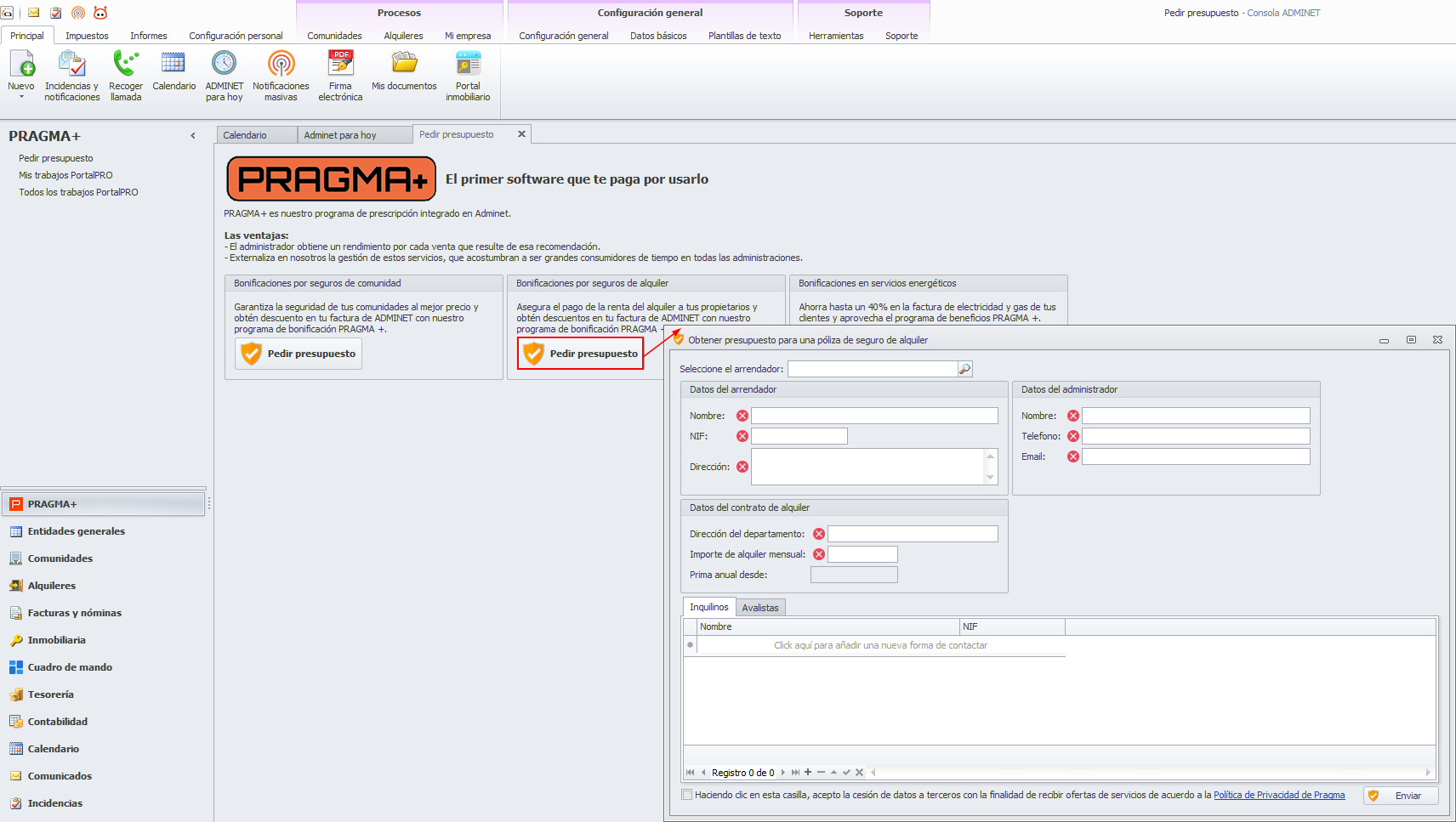Select PRAGMA+ module in sidebar navigation
1456x822 pixels.
(x=103, y=504)
